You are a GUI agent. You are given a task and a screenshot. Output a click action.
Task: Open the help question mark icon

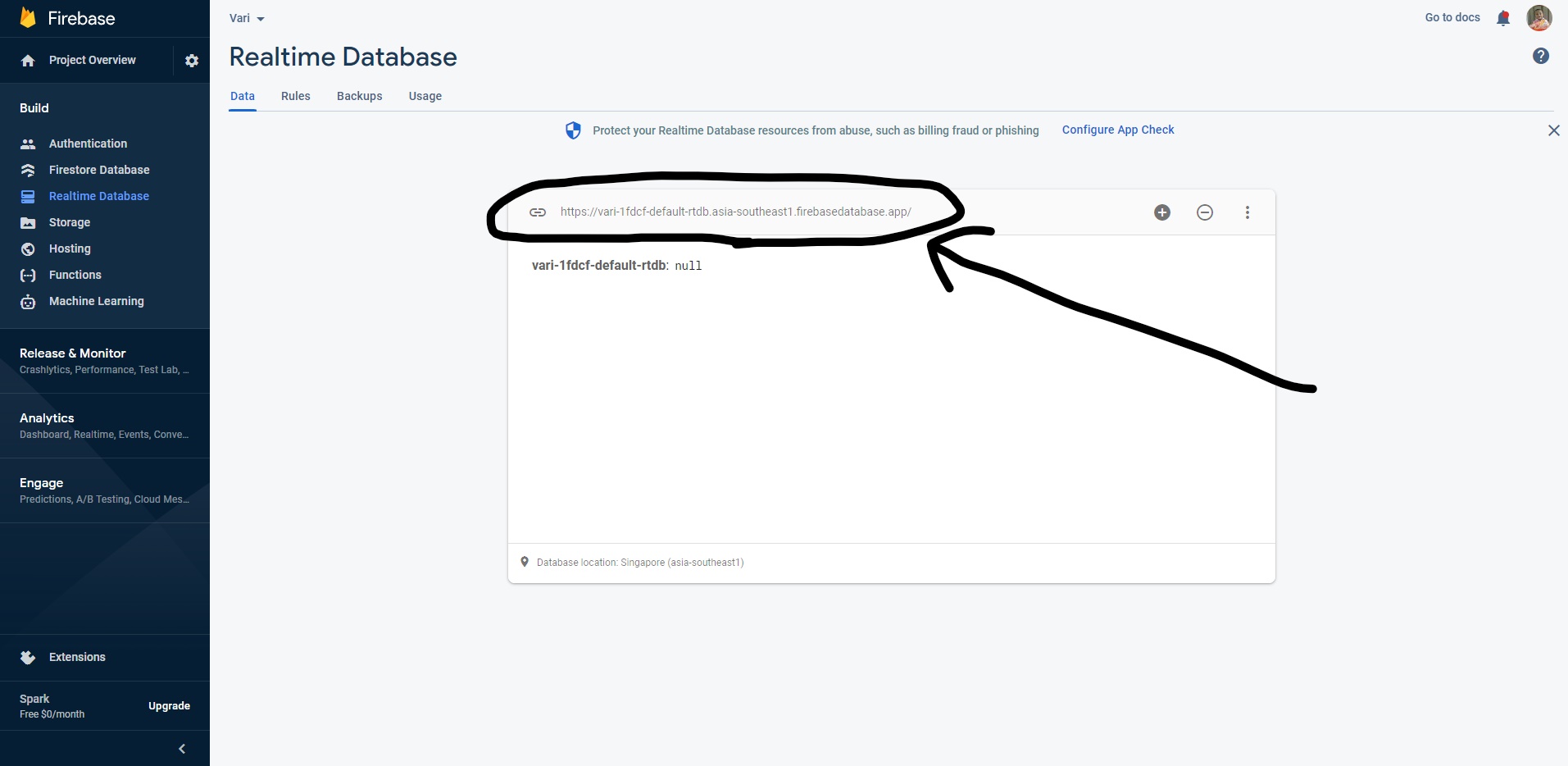tap(1540, 56)
